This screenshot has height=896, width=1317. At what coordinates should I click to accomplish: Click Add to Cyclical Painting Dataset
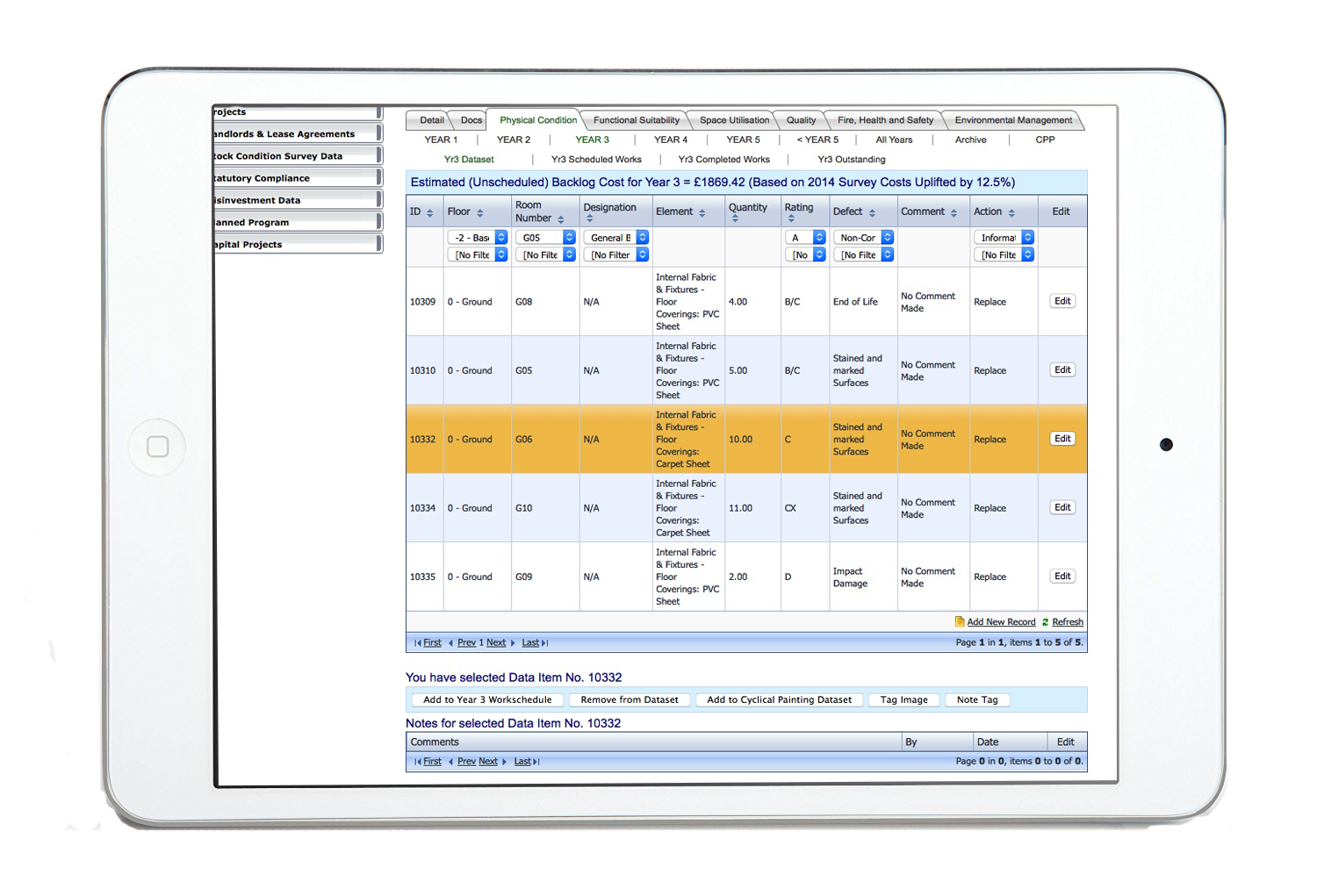779,699
